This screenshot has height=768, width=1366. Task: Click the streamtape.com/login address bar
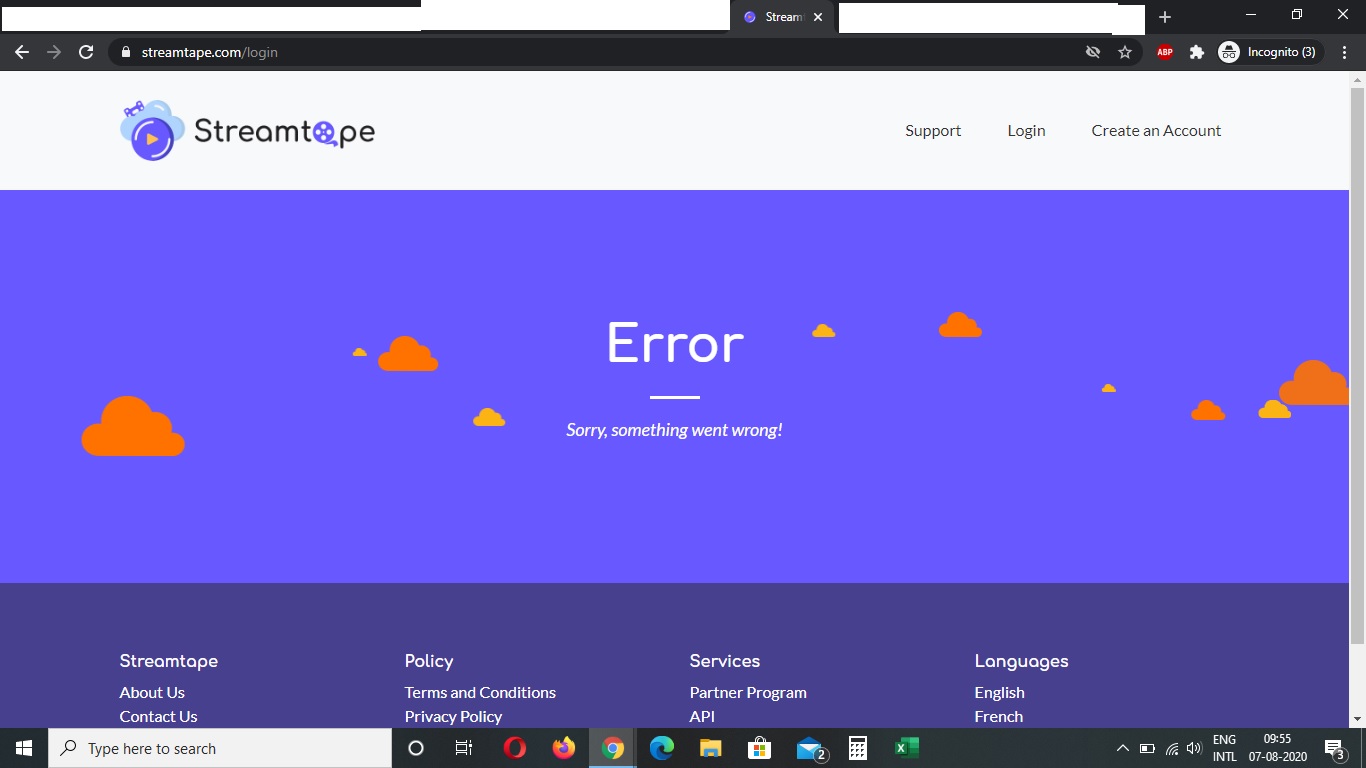(x=600, y=52)
